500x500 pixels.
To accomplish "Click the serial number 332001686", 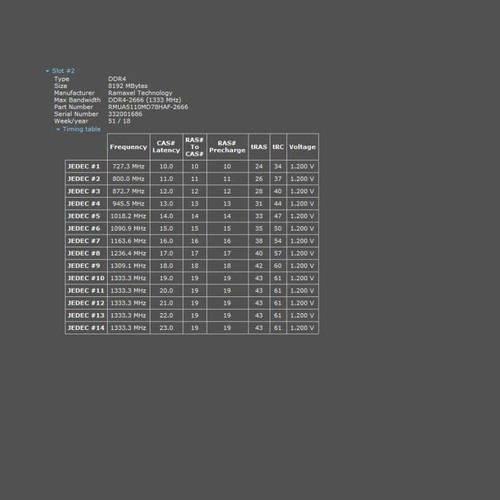I will click(x=125, y=114).
